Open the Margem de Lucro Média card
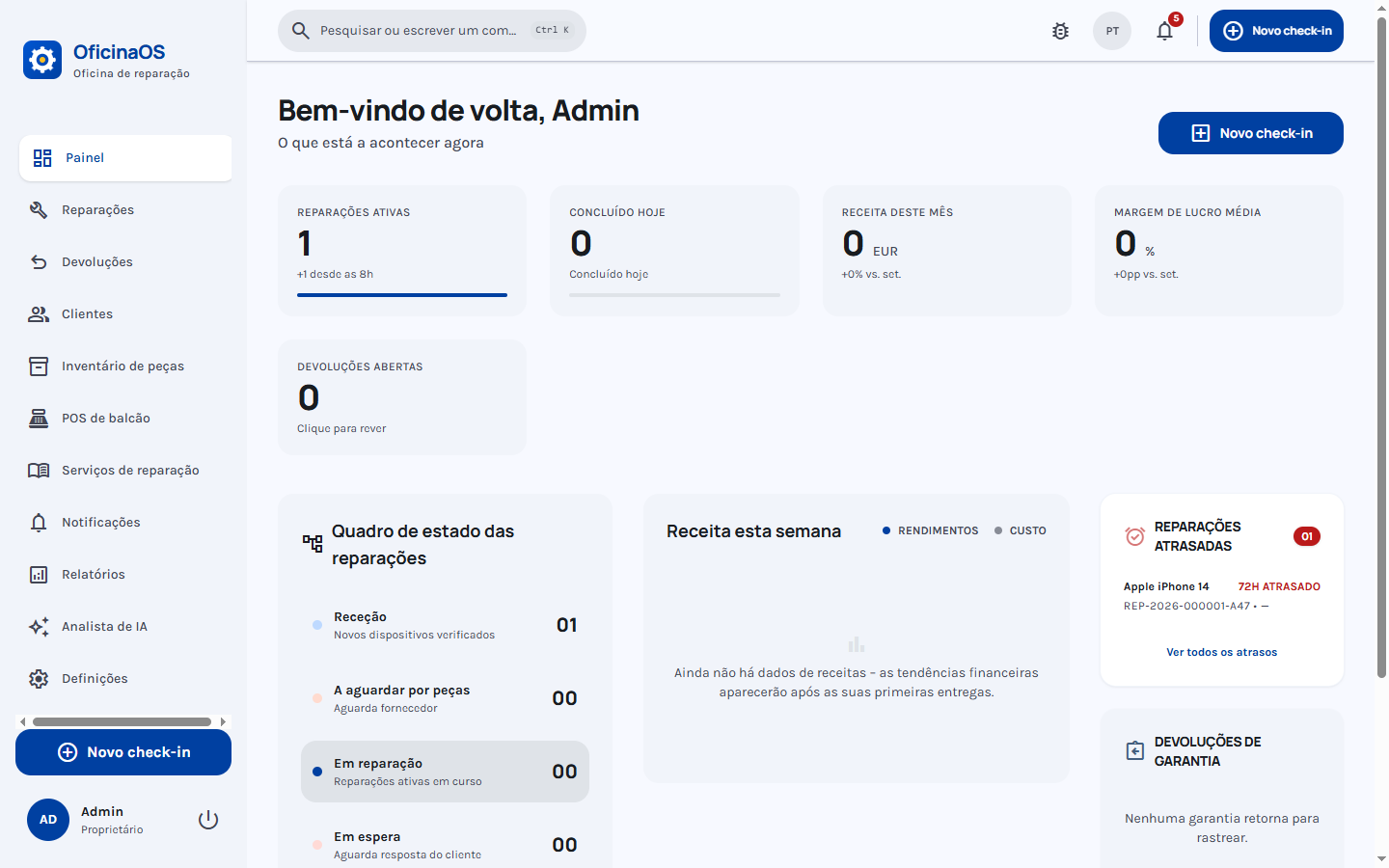This screenshot has width=1389, height=868. (x=1219, y=251)
